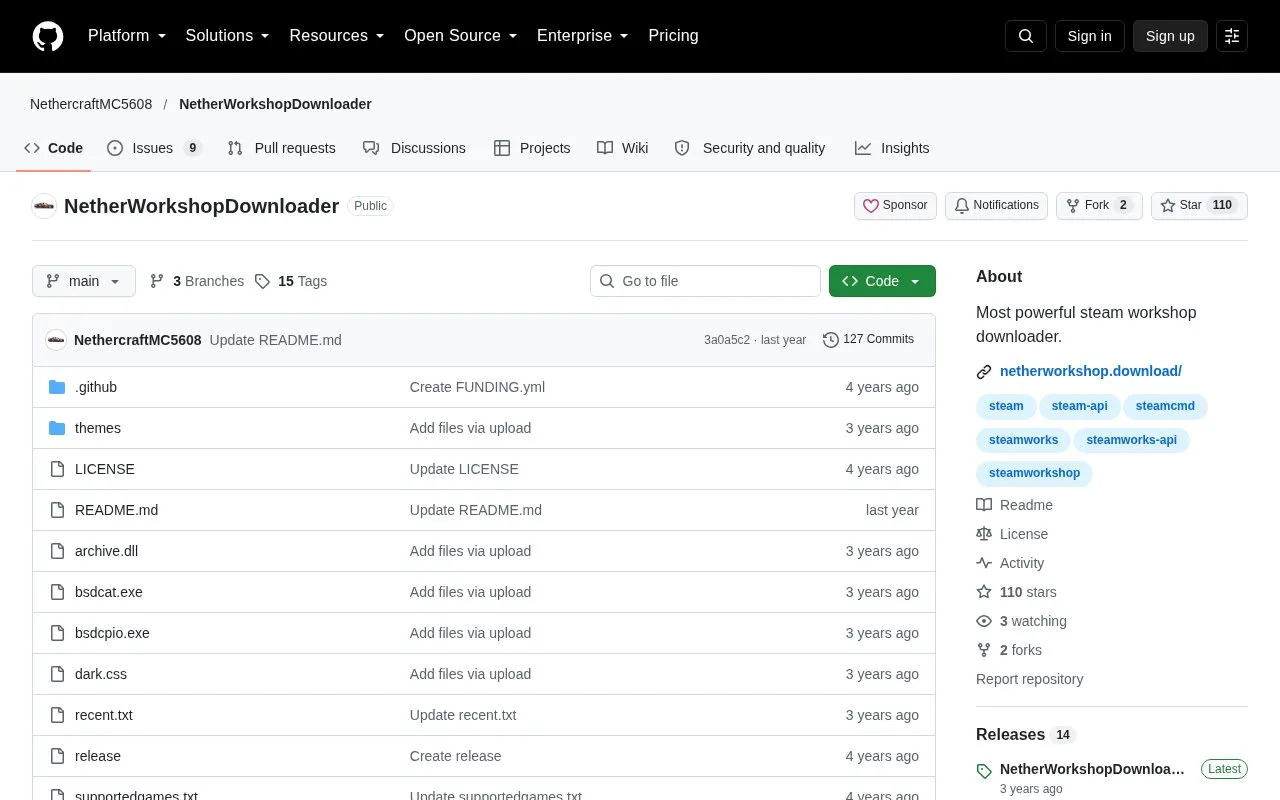The image size is (1280, 800).
Task: Switch to the Issues tab
Action: click(x=155, y=148)
